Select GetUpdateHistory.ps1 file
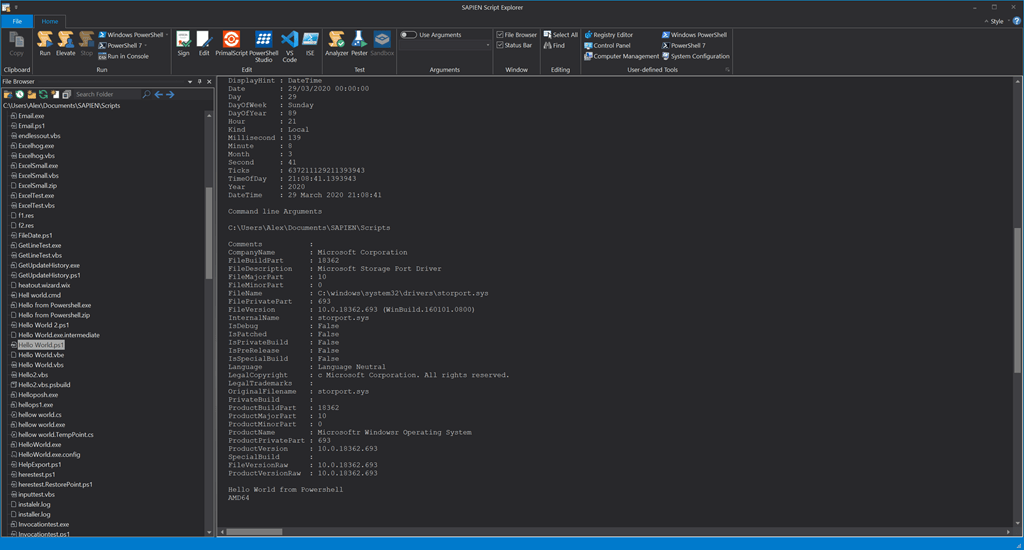 pyautogui.click(x=49, y=275)
